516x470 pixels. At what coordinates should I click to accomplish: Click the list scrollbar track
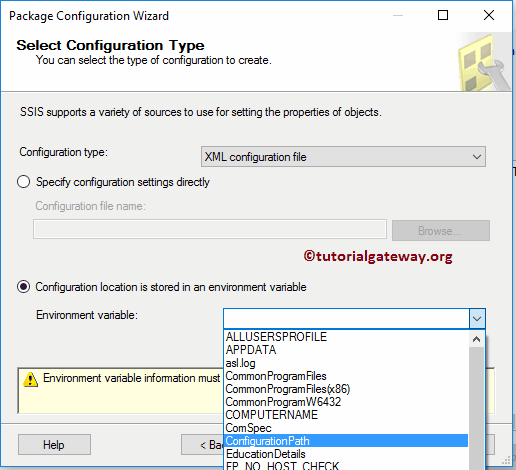(x=477, y=408)
